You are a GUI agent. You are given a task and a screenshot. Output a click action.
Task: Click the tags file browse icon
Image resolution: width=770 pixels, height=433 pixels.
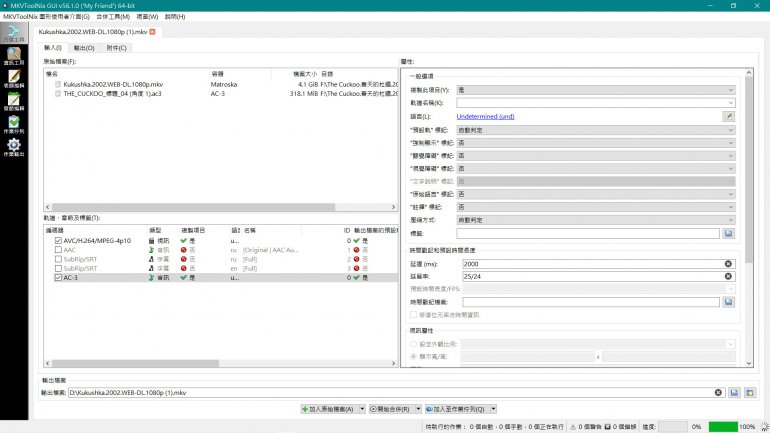tap(728, 234)
